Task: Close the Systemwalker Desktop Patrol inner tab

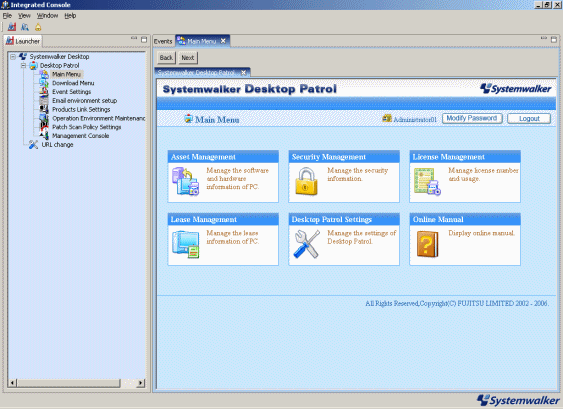Action: pyautogui.click(x=243, y=73)
